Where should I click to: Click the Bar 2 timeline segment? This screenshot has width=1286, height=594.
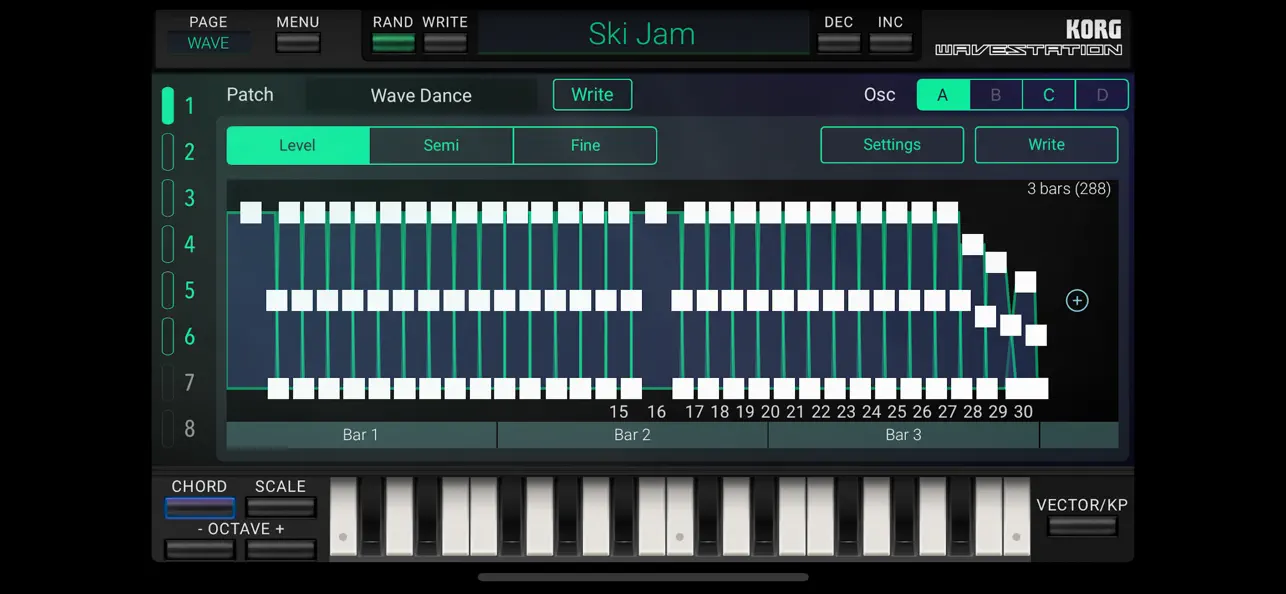(x=632, y=435)
